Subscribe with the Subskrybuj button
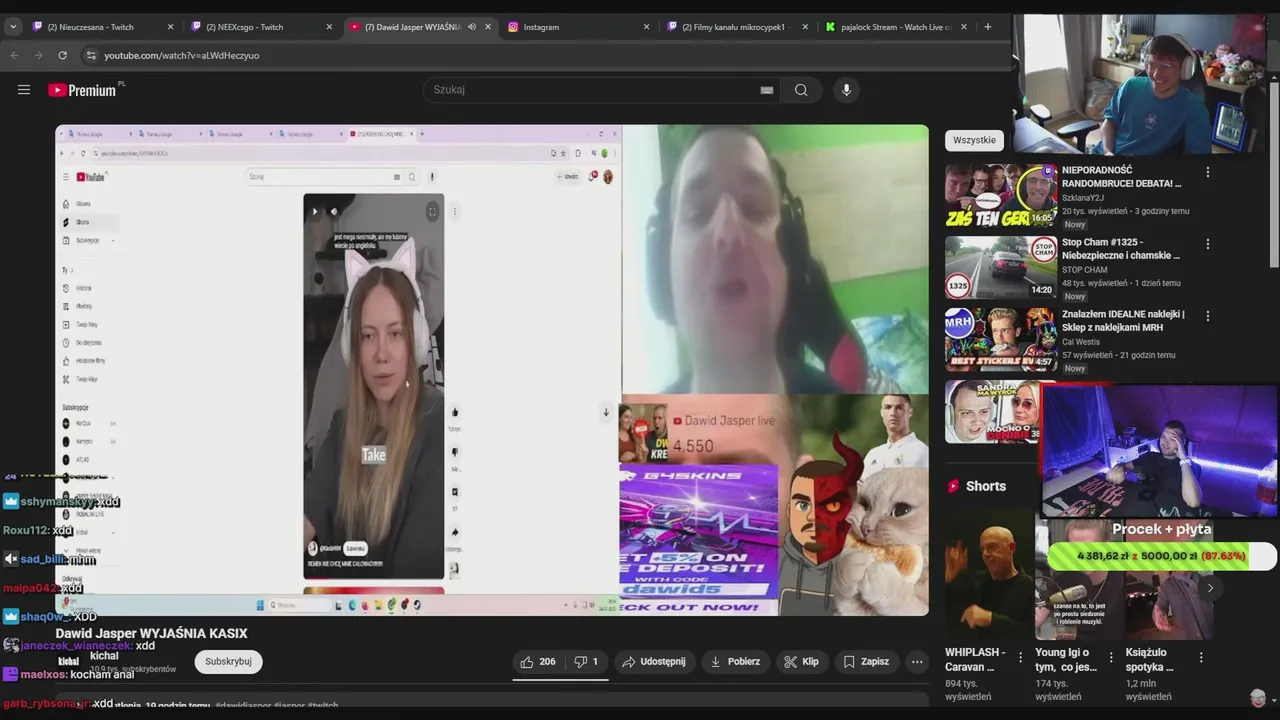The width and height of the screenshot is (1280, 720). (228, 662)
